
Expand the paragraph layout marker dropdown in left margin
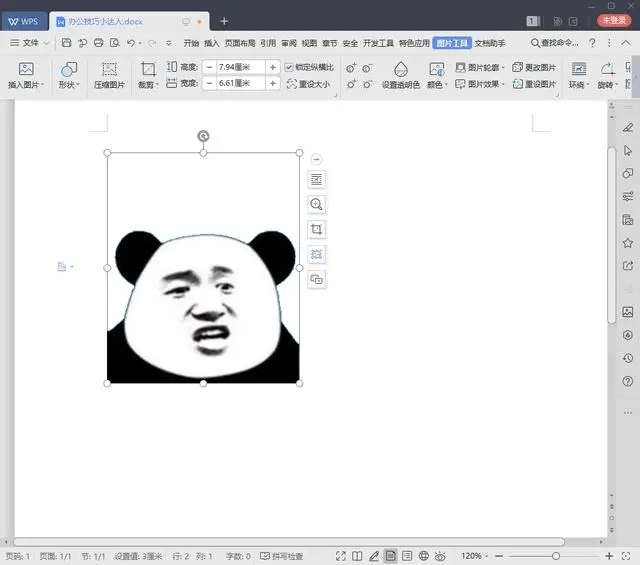(72, 267)
